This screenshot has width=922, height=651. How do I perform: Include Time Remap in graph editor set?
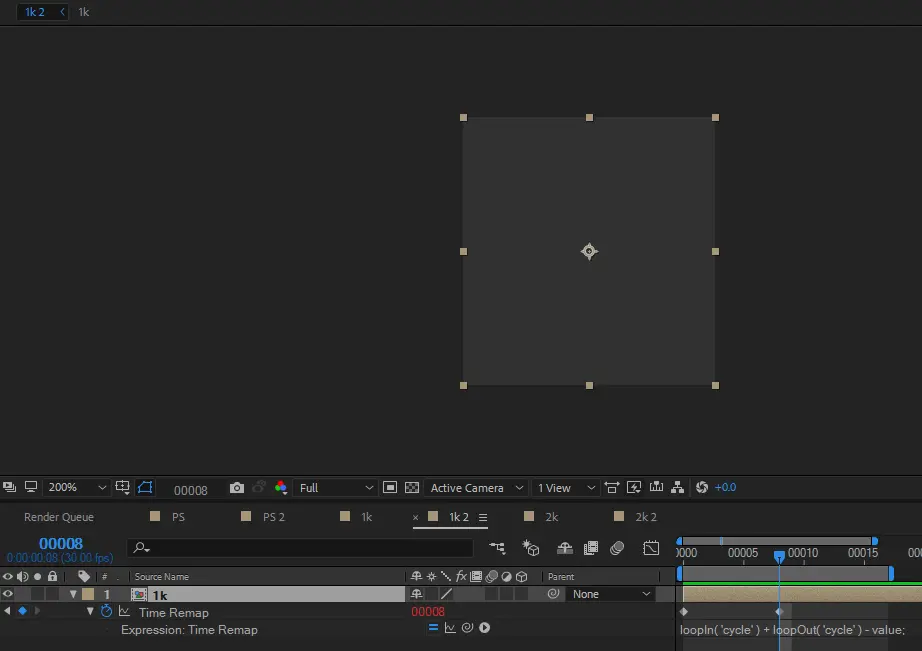click(x=124, y=611)
